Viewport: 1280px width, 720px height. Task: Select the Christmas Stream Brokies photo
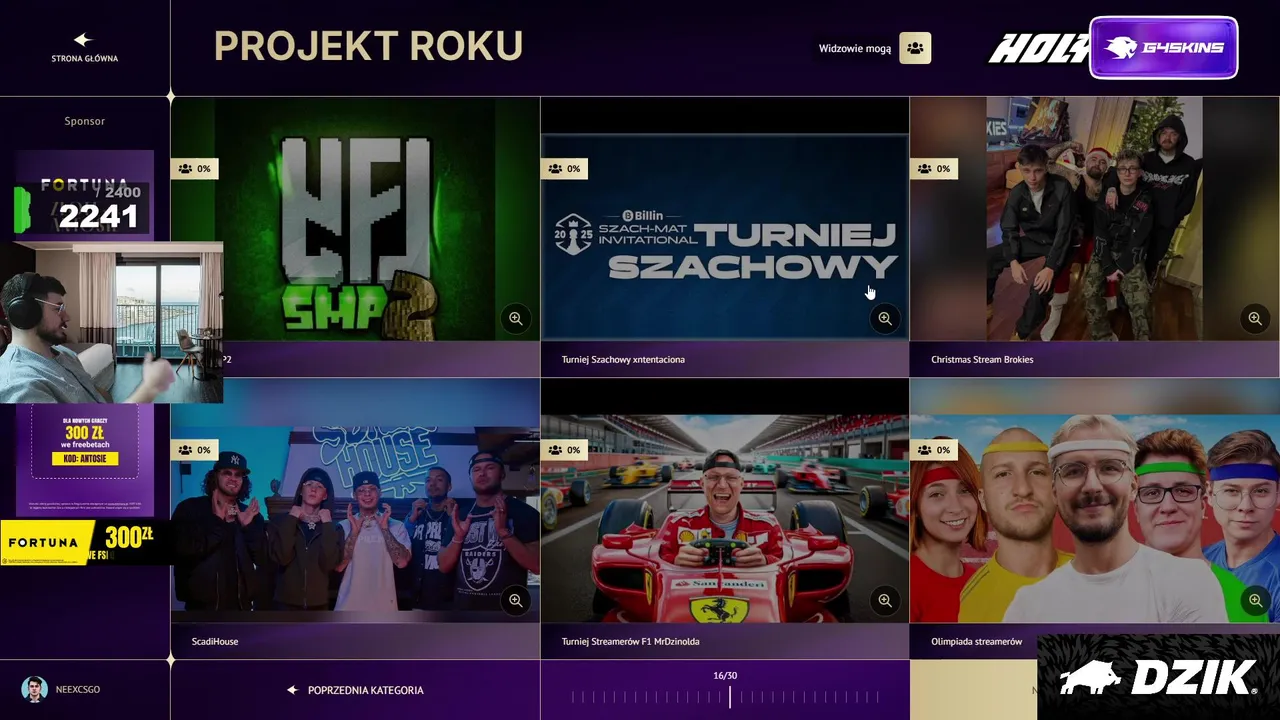[x=1095, y=219]
